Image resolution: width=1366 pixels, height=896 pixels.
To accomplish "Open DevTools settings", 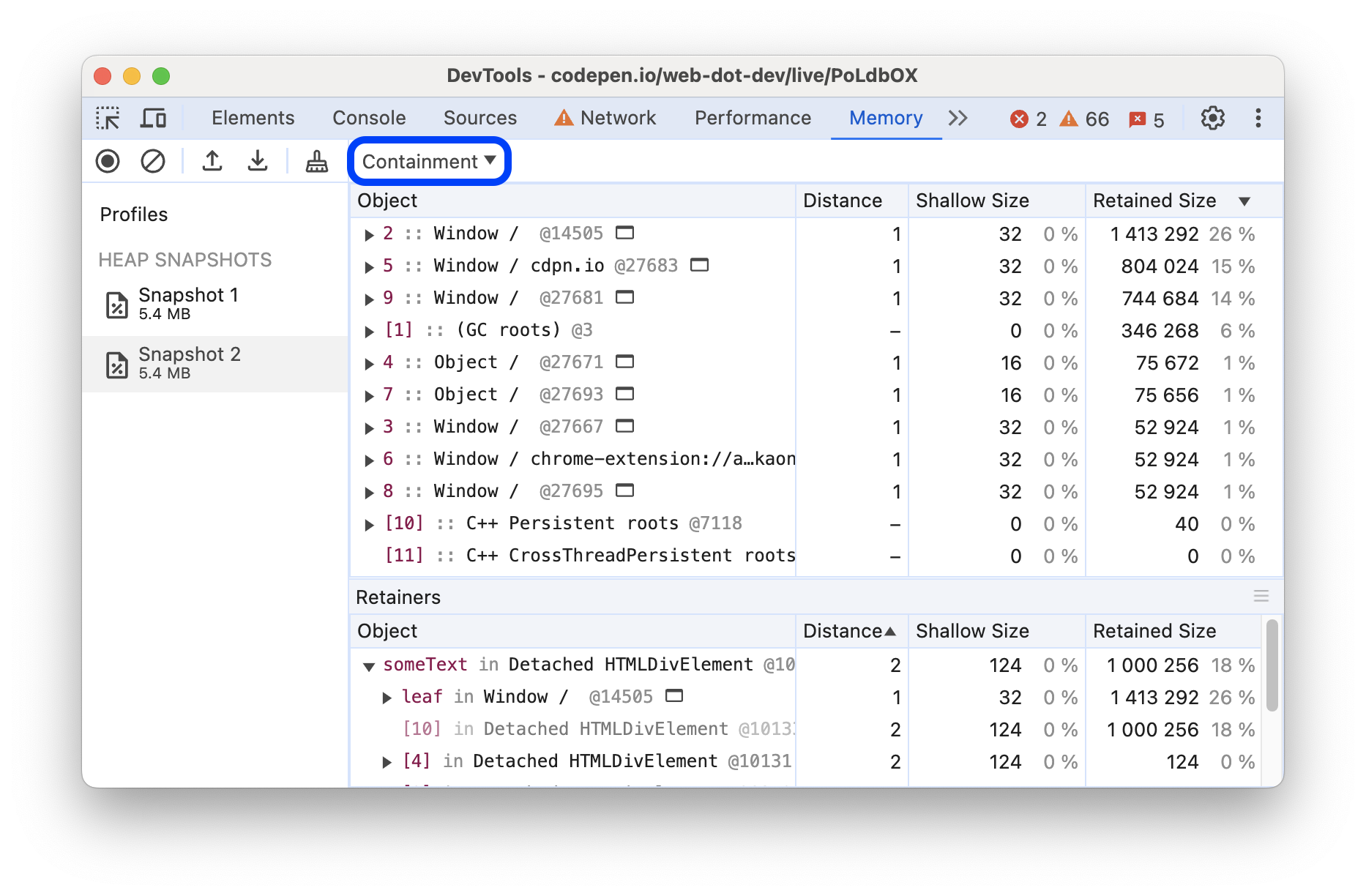I will pyautogui.click(x=1213, y=118).
